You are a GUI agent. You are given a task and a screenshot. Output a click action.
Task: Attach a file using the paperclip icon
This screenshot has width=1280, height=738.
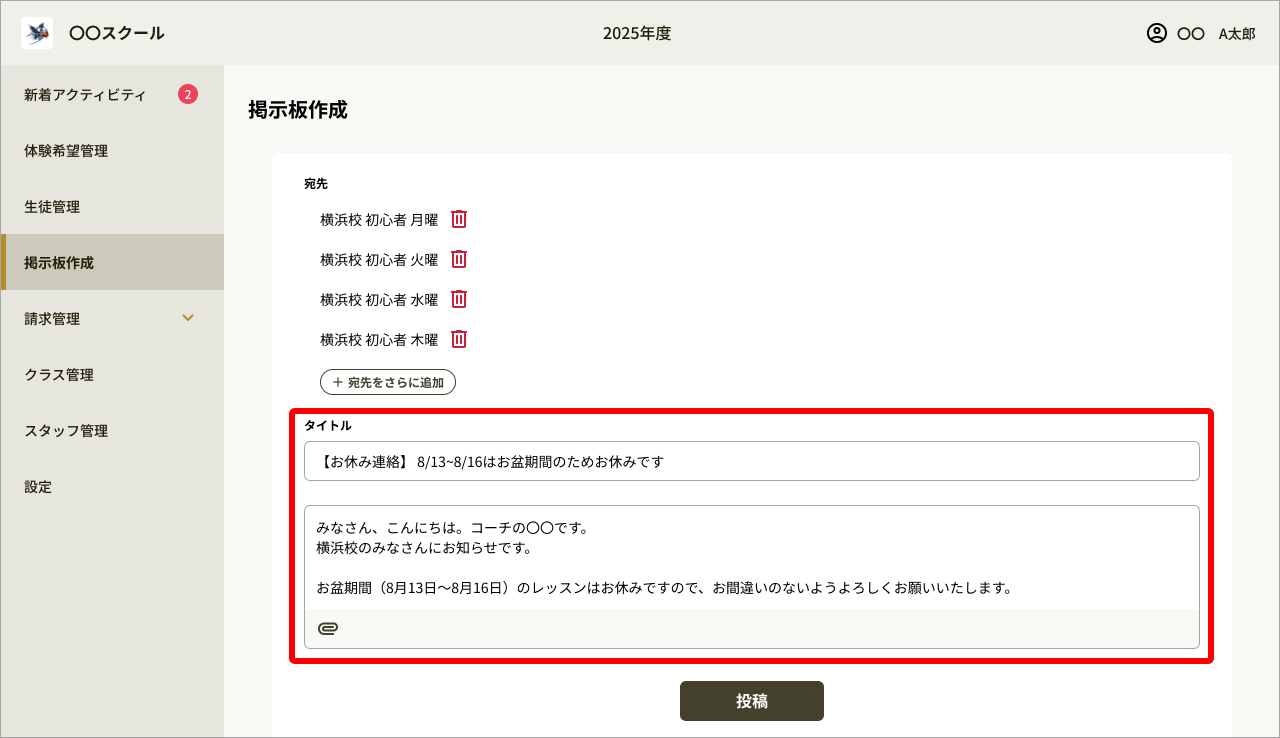[329, 628]
